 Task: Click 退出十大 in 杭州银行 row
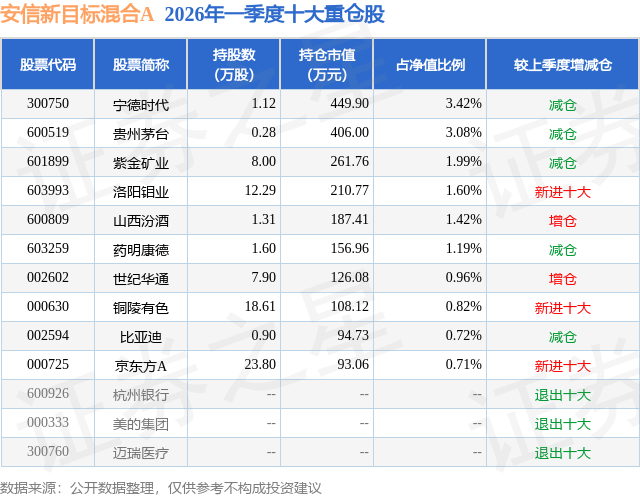click(x=563, y=395)
